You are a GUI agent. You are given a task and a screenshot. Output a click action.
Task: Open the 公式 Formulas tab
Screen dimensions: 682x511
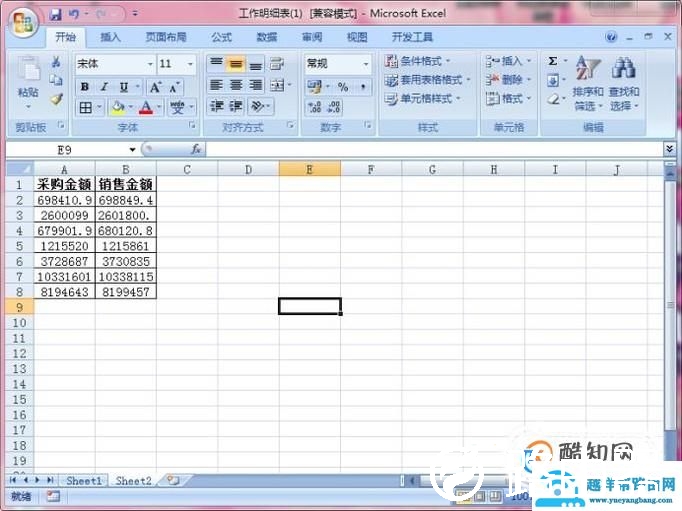(x=221, y=37)
